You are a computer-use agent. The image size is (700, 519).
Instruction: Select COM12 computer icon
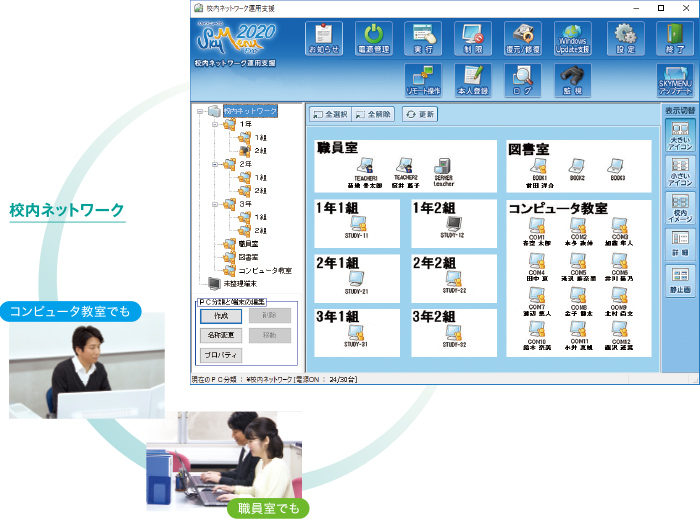pos(620,336)
